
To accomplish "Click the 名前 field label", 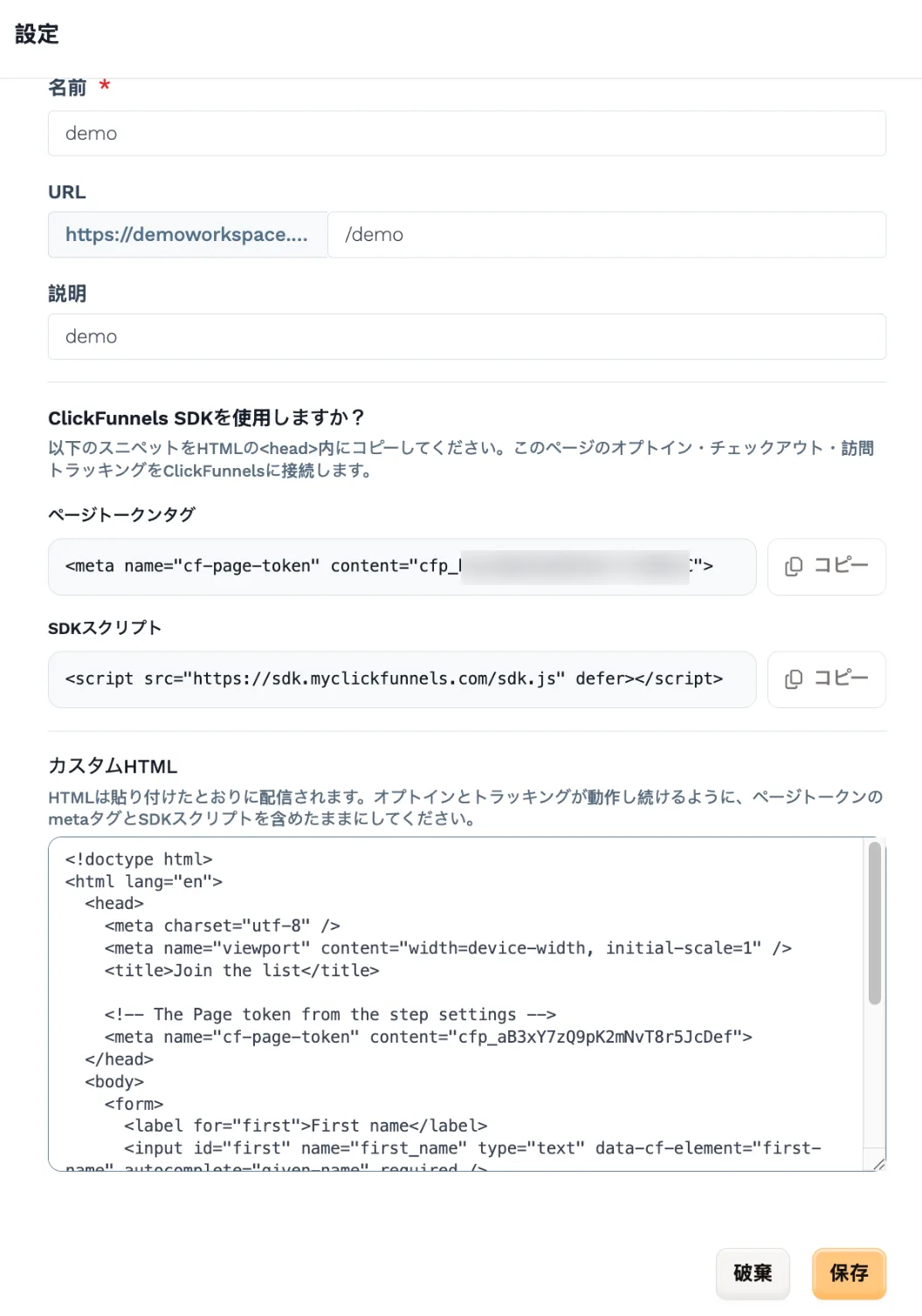I will (67, 87).
